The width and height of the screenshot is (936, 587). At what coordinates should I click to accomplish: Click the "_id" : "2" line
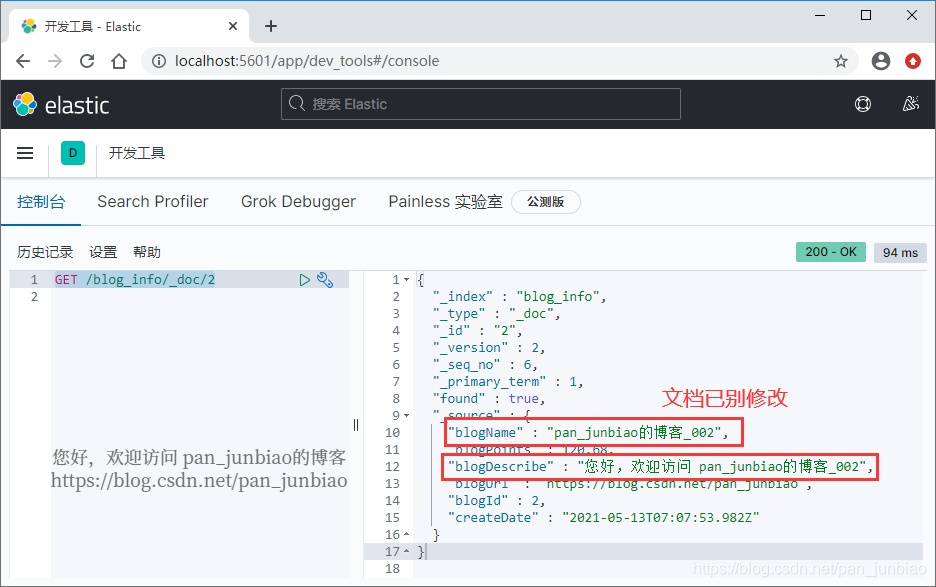pyautogui.click(x=478, y=330)
